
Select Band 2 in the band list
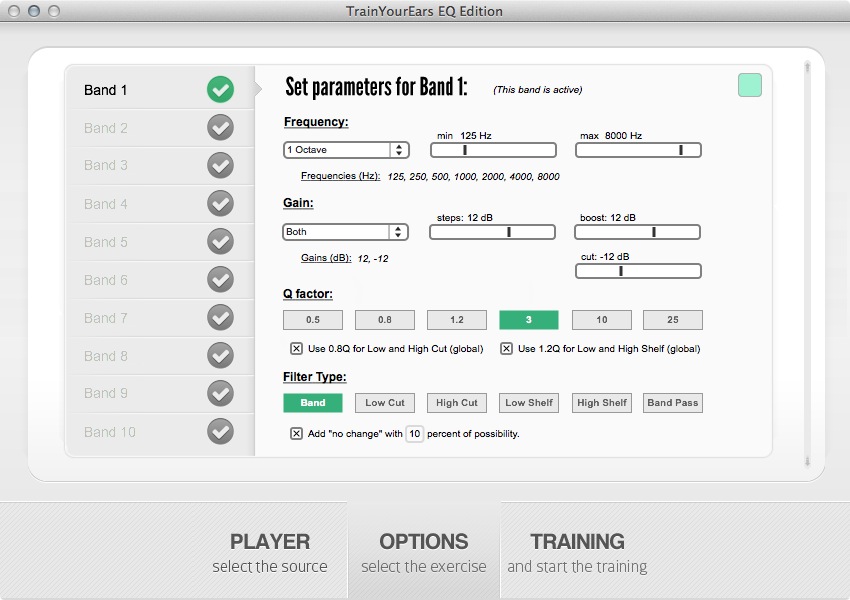click(x=160, y=128)
